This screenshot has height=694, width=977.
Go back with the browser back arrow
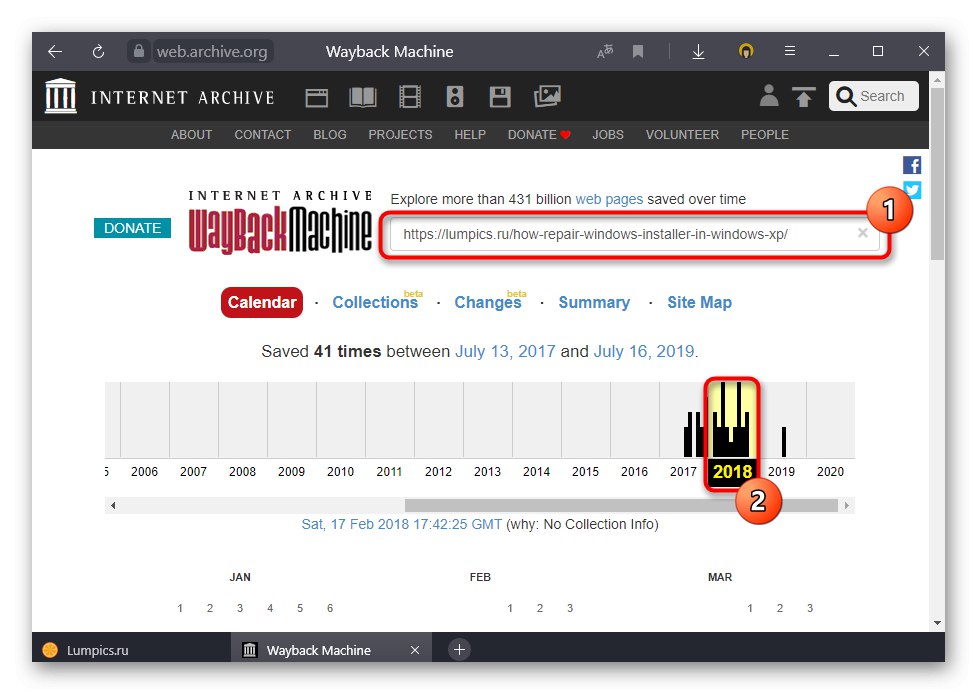(x=55, y=51)
